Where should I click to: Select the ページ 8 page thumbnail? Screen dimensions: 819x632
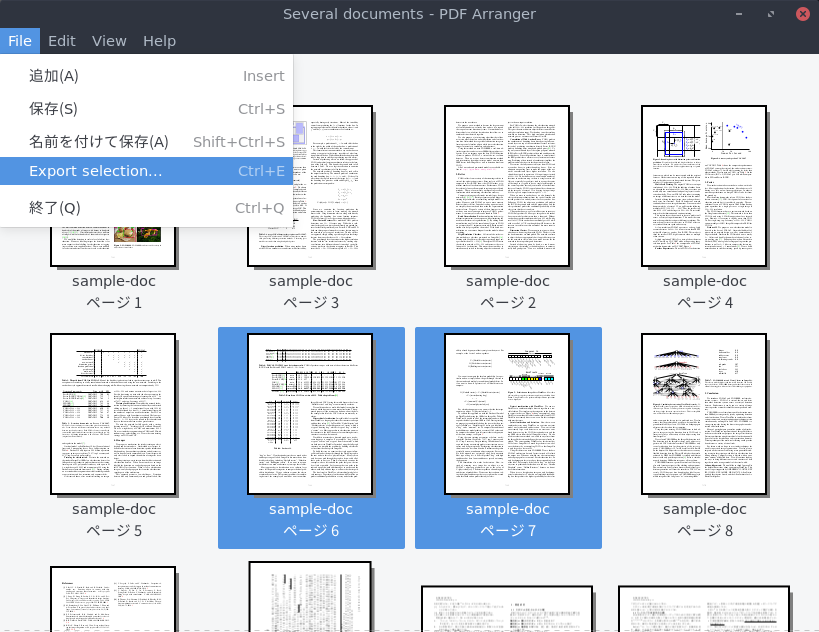point(704,414)
